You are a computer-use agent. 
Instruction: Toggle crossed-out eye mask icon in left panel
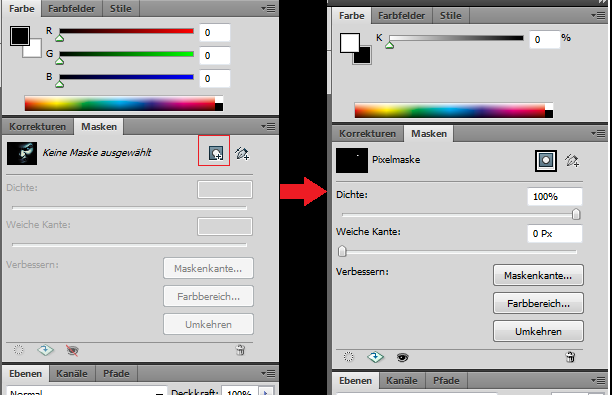(x=72, y=350)
